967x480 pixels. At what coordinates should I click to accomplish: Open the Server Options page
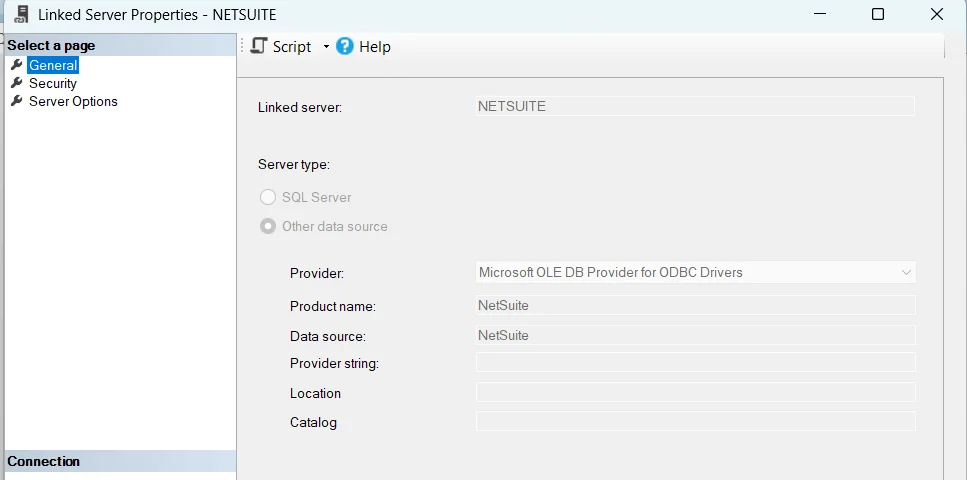pyautogui.click(x=73, y=101)
